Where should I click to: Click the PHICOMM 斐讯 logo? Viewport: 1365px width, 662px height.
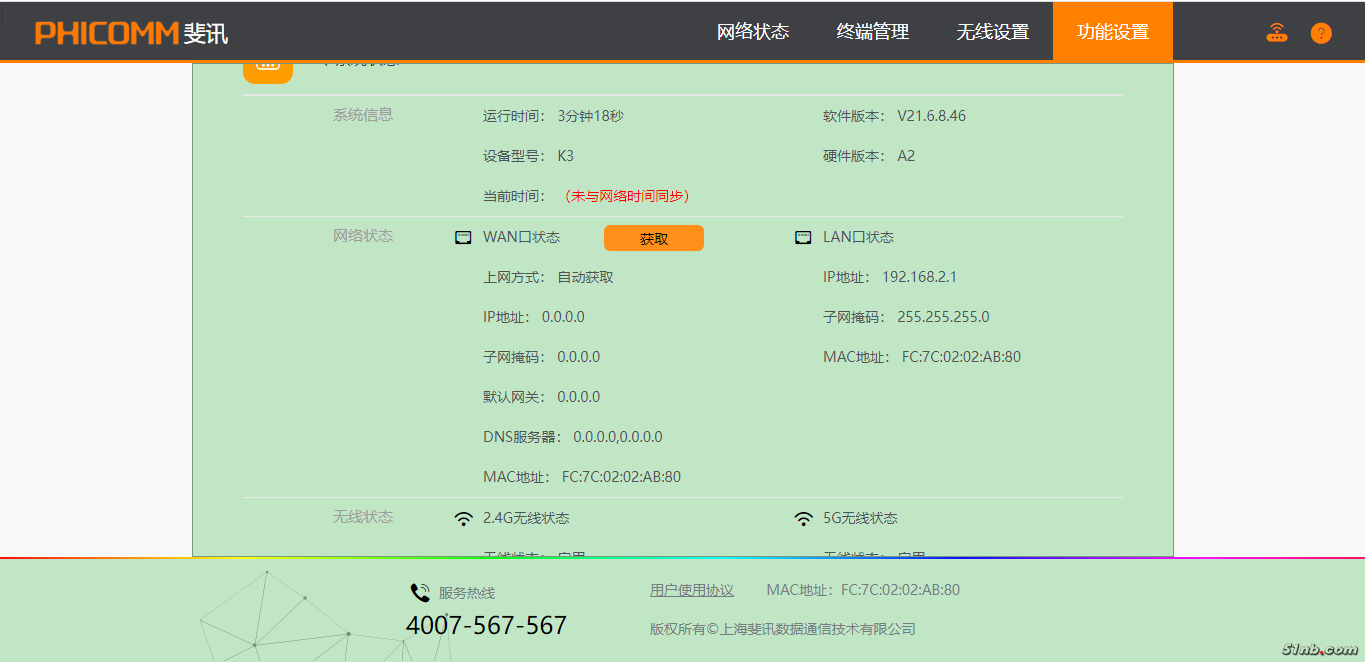[x=131, y=32]
